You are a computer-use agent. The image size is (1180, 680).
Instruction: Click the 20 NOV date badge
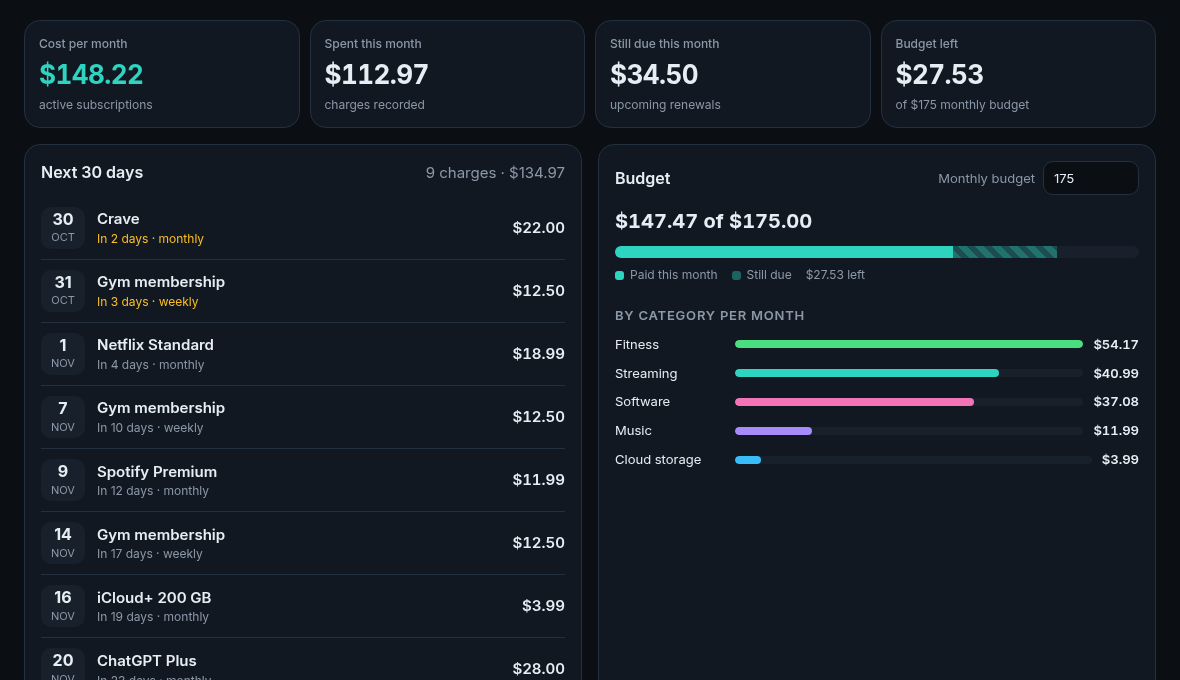(62, 664)
